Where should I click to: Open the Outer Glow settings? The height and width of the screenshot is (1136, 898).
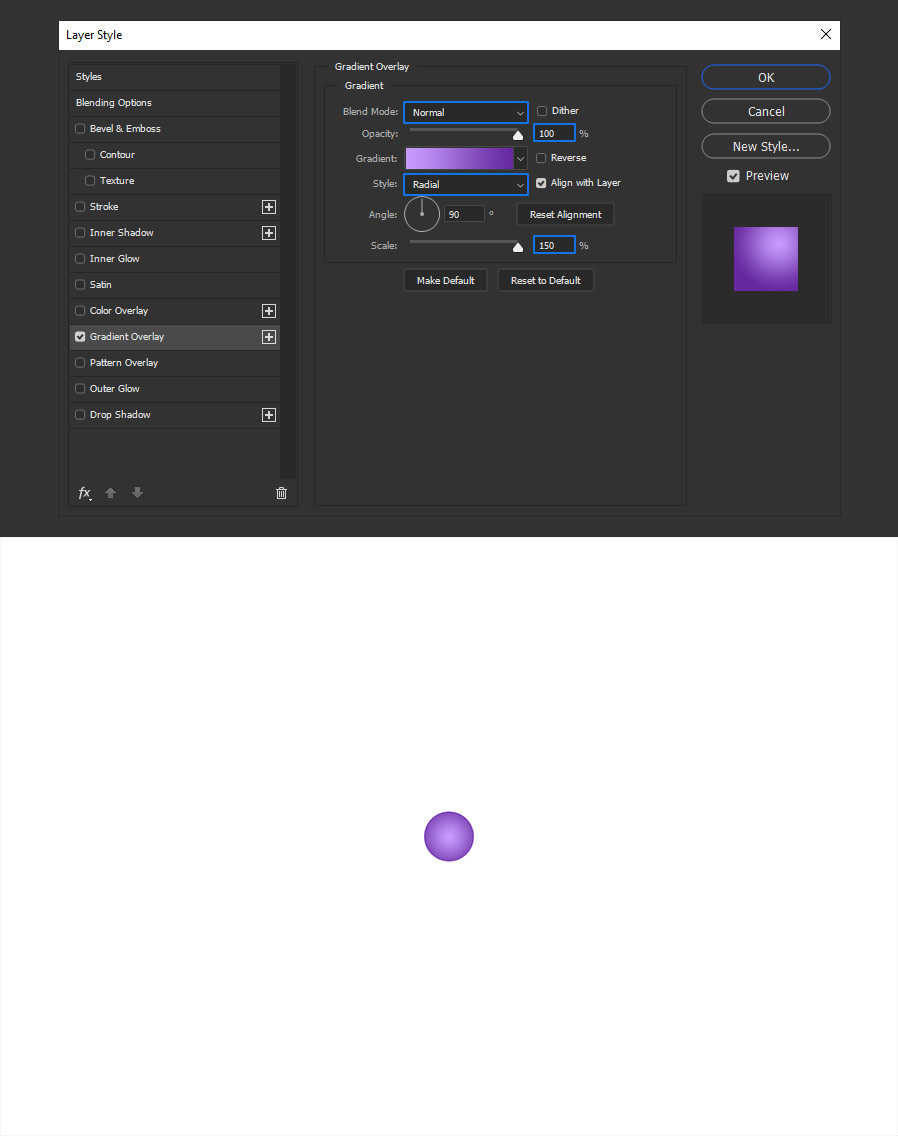(115, 389)
